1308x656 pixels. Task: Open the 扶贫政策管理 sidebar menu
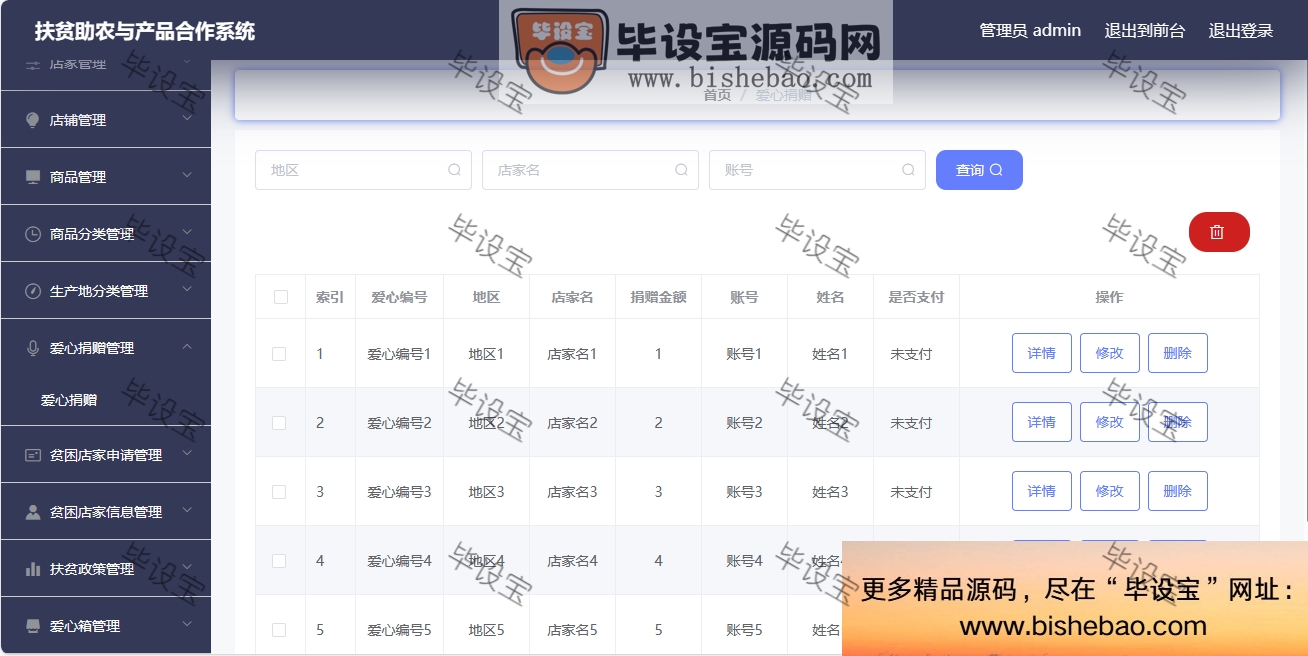105,569
